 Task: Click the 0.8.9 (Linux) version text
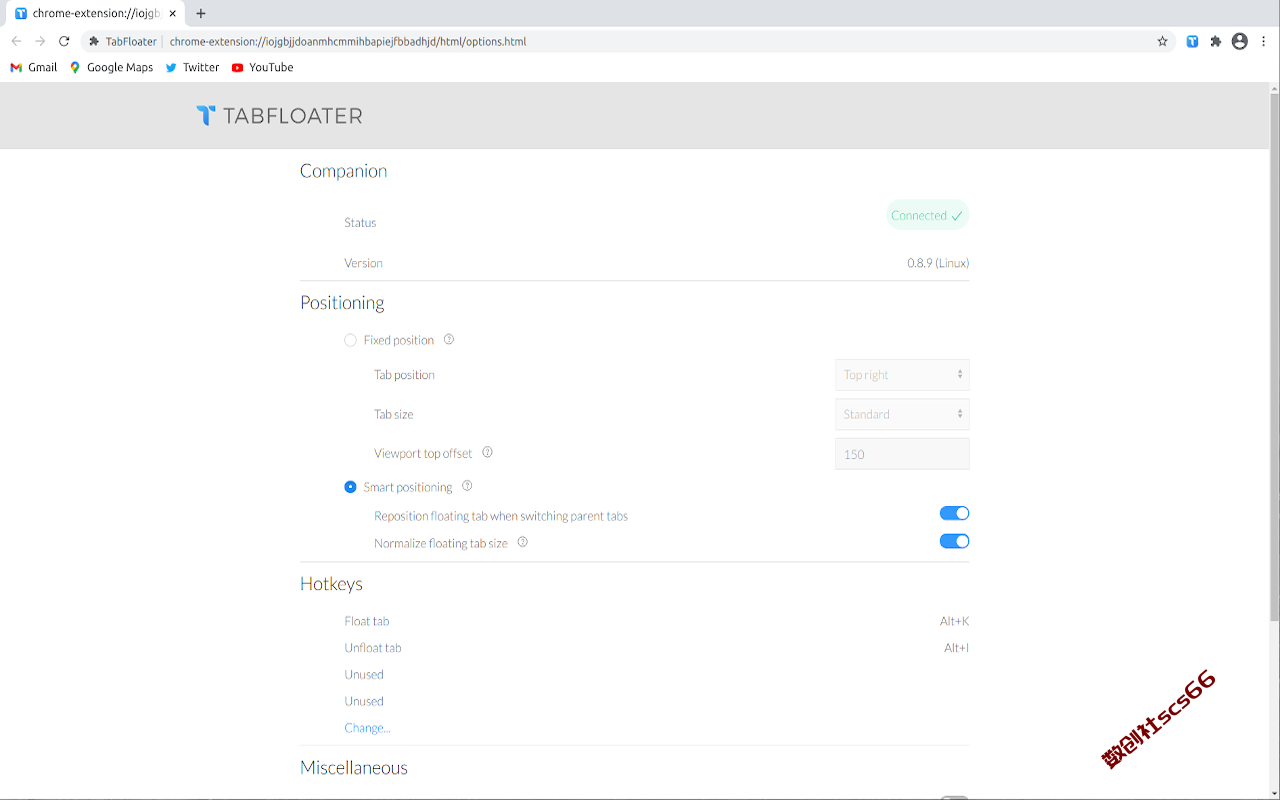click(x=938, y=263)
